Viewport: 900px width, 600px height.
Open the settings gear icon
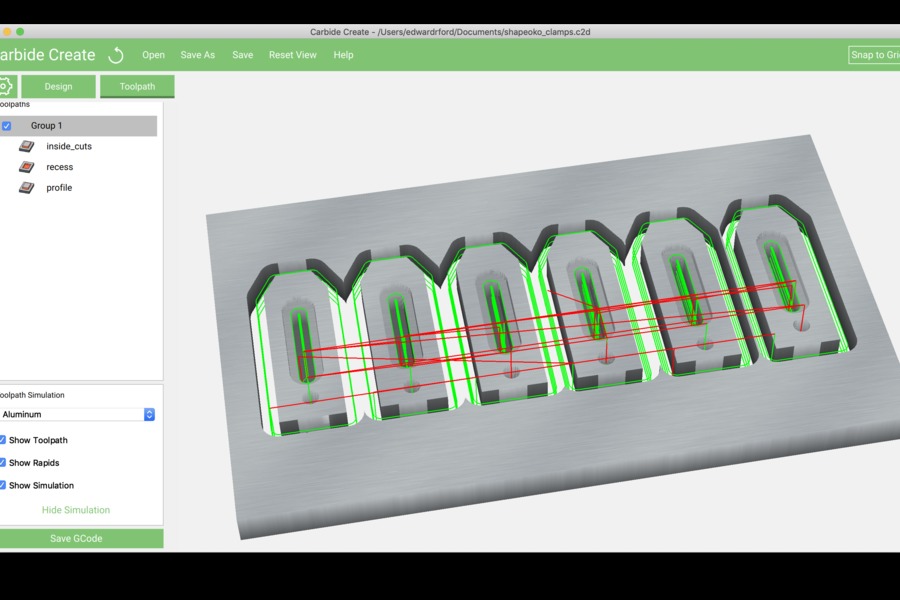point(6,87)
